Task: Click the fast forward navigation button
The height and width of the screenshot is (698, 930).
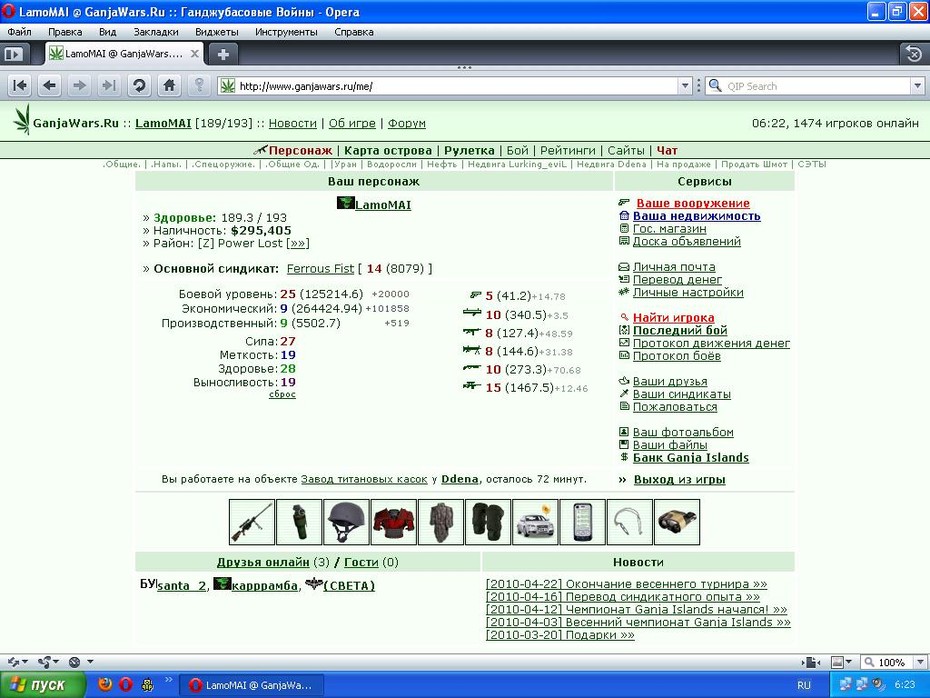Action: point(109,86)
